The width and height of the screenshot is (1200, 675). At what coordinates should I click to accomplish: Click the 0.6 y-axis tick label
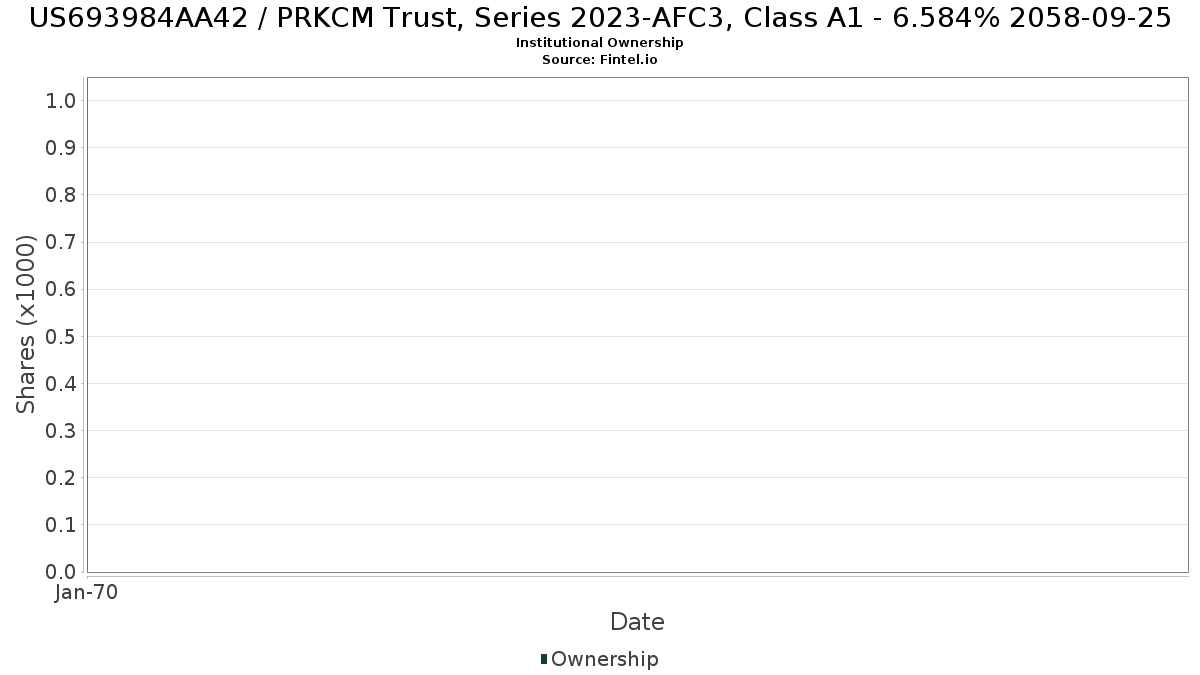[61, 289]
